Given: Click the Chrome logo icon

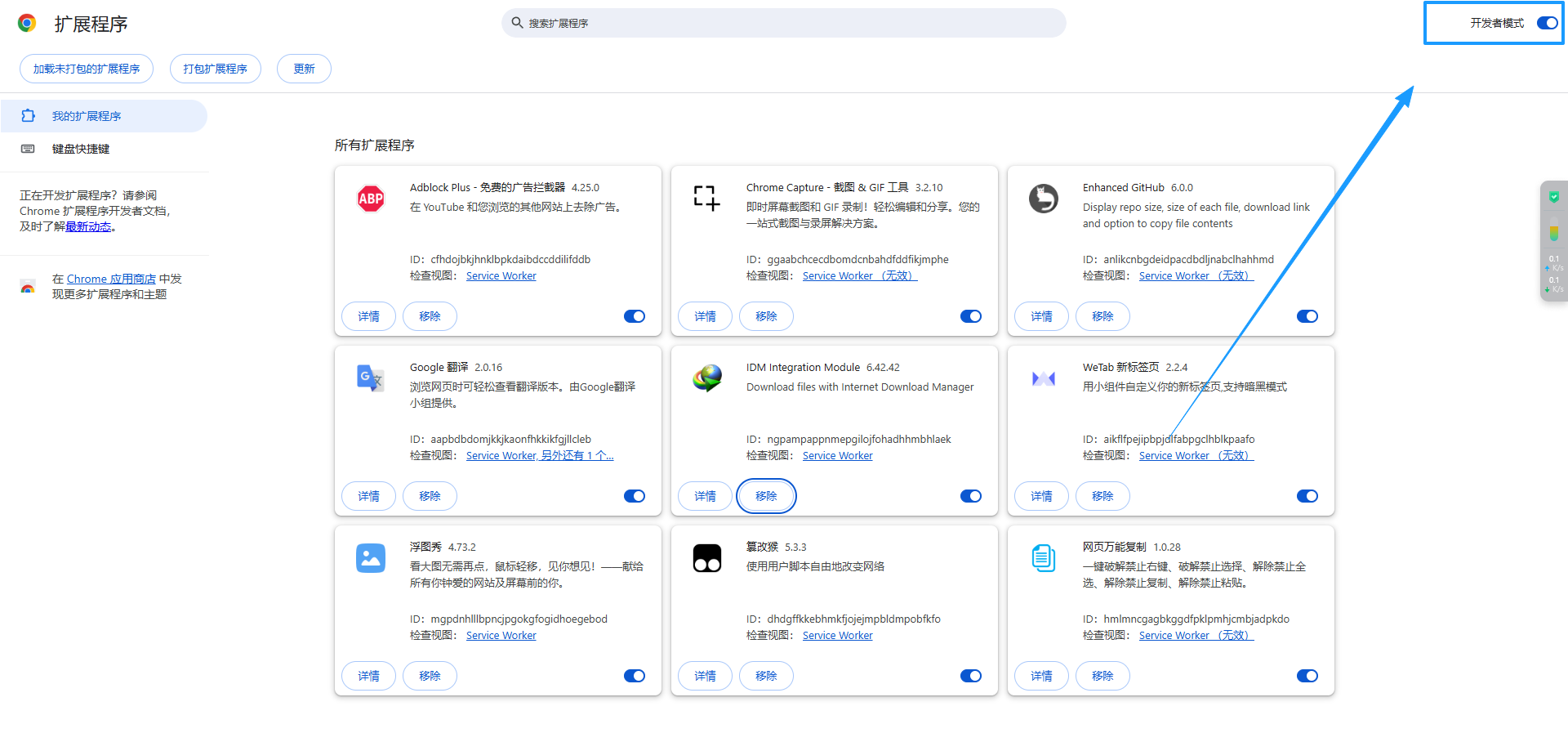Looking at the screenshot, I should [x=27, y=23].
